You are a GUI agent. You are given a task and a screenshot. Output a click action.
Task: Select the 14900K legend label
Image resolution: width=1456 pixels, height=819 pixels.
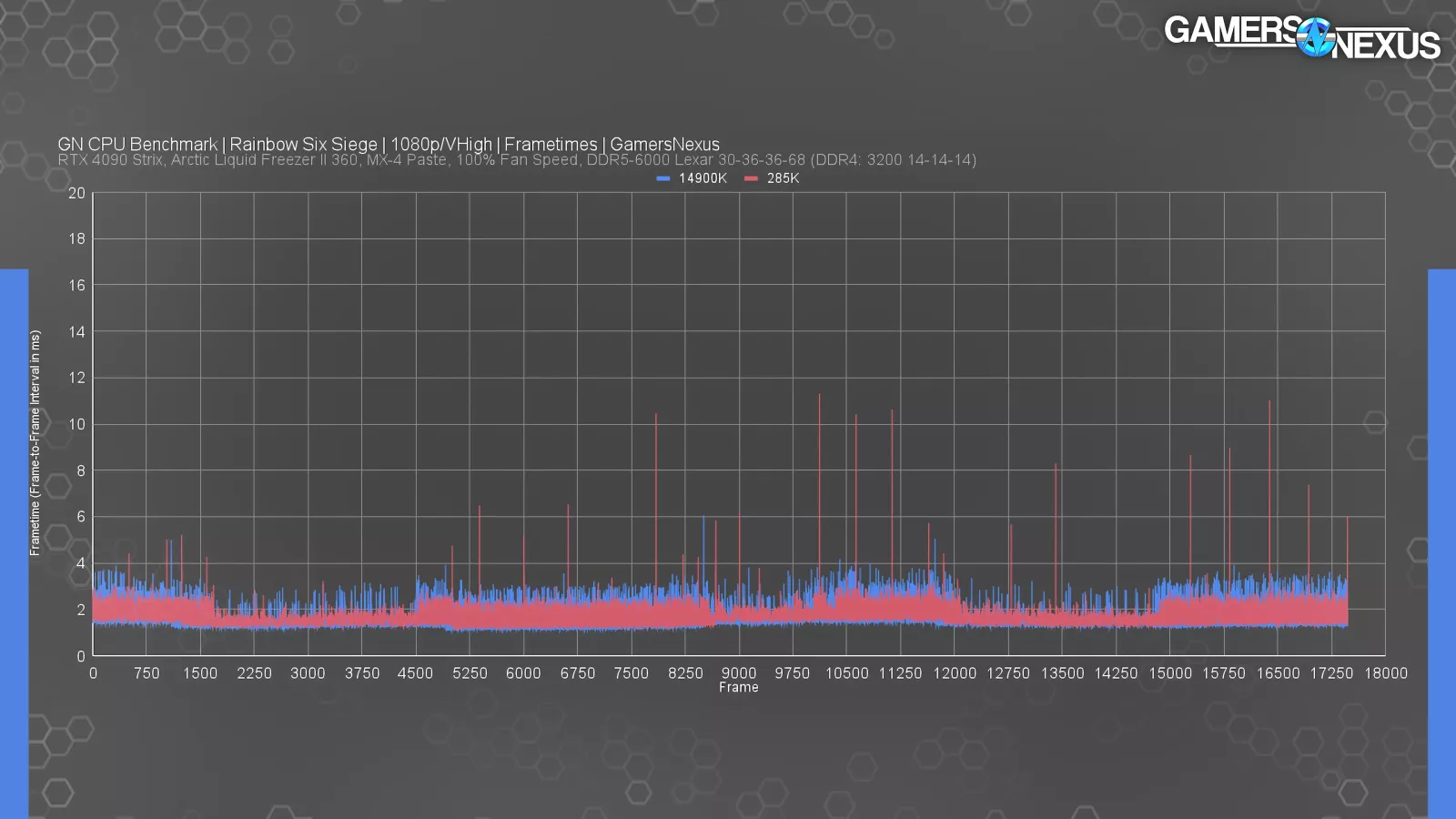[703, 178]
